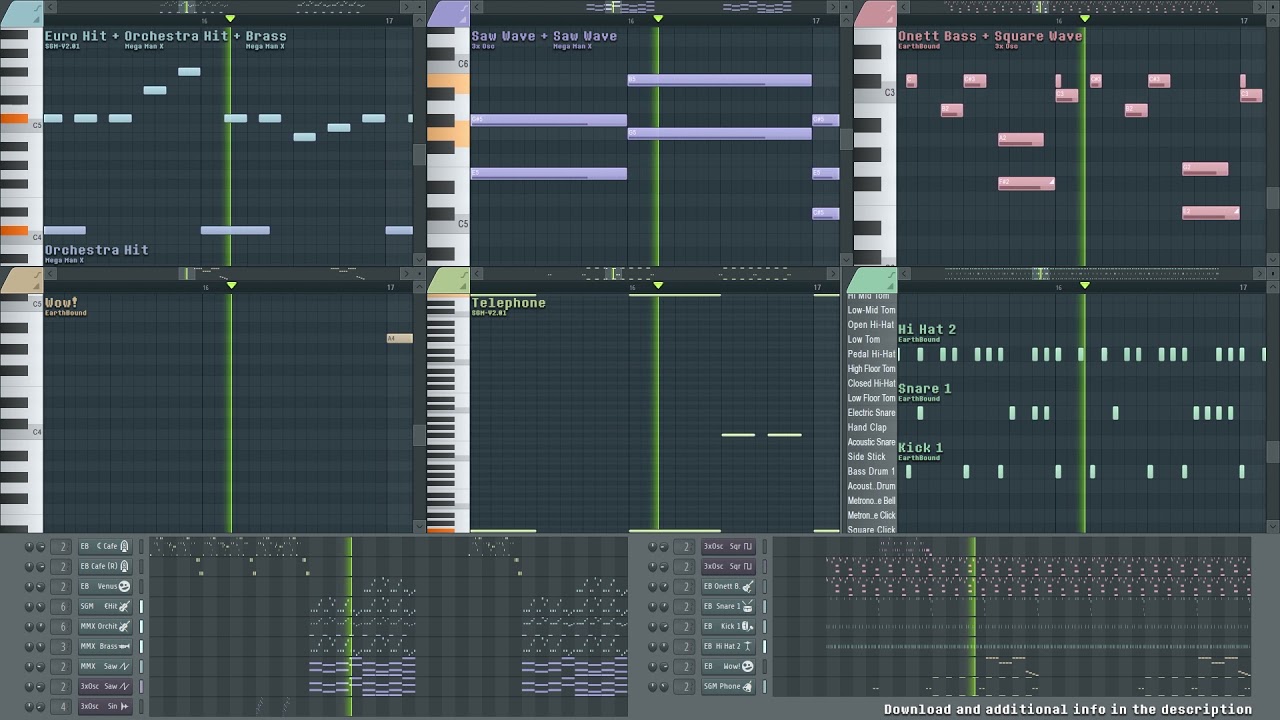Select the Closed Hi-Hat drum row label
Image resolution: width=1280 pixels, height=720 pixels.
coord(872,383)
